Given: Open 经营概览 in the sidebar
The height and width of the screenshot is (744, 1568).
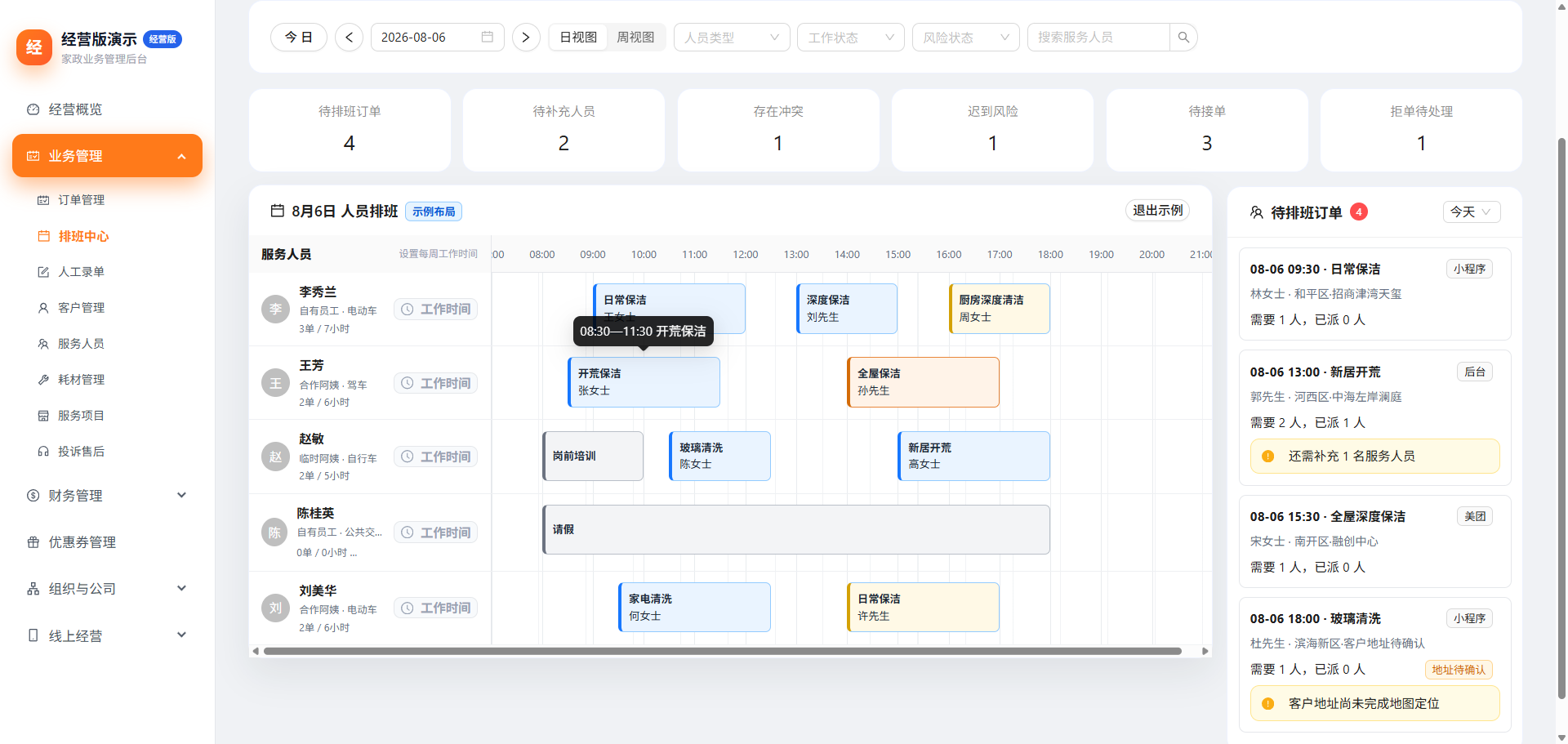Looking at the screenshot, I should [107, 109].
